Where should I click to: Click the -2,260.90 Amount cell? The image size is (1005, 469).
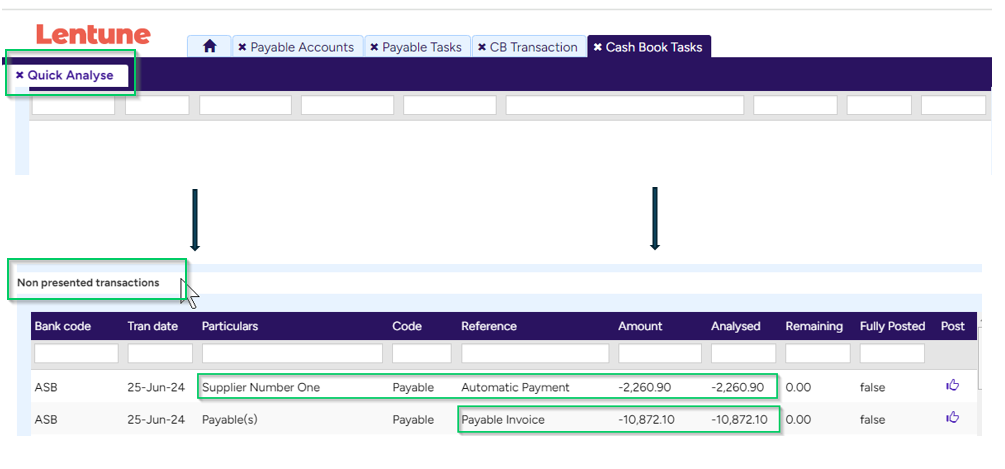click(646, 387)
